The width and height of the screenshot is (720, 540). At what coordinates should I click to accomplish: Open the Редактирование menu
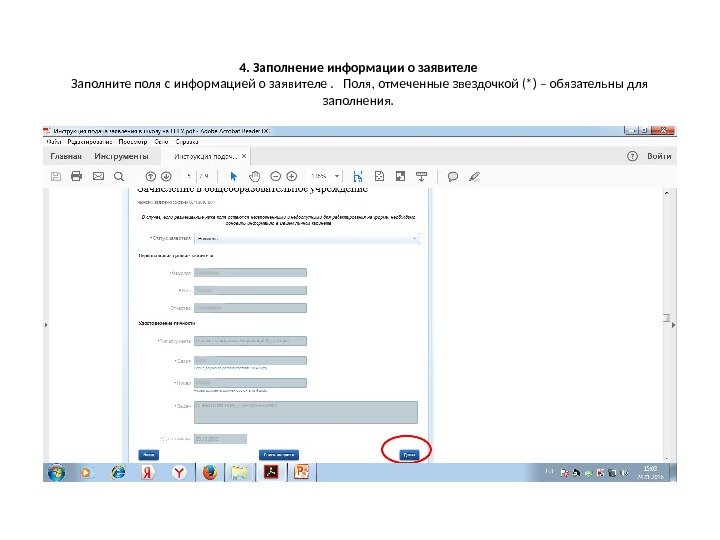click(x=90, y=142)
